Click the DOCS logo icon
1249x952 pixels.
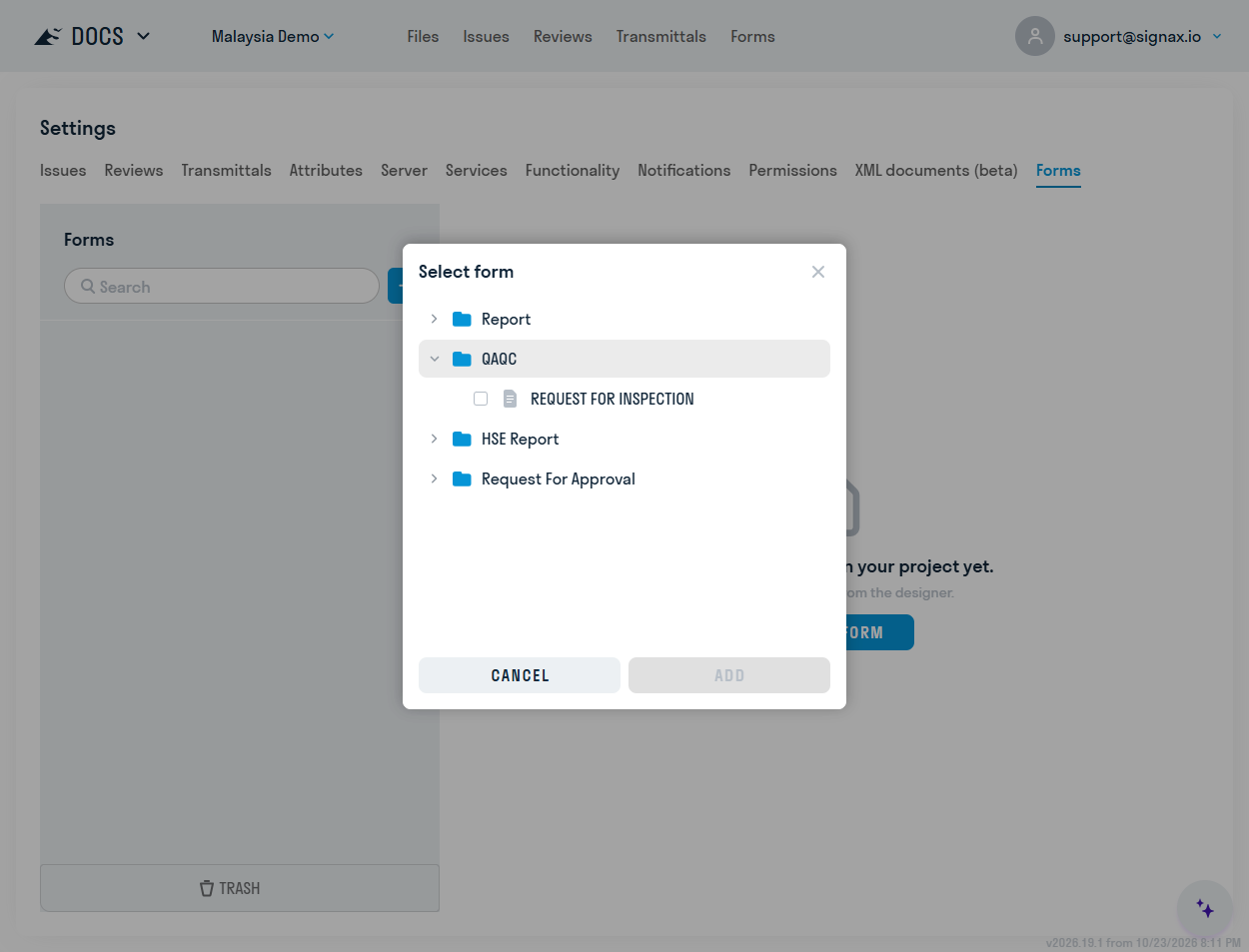[48, 37]
